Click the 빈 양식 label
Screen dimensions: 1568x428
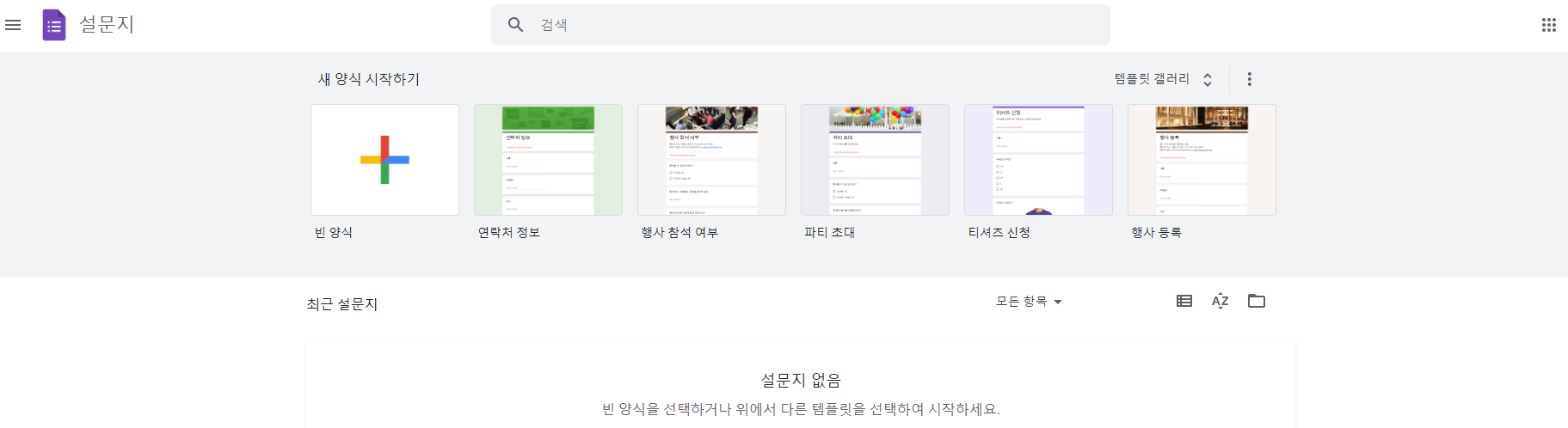click(x=334, y=233)
